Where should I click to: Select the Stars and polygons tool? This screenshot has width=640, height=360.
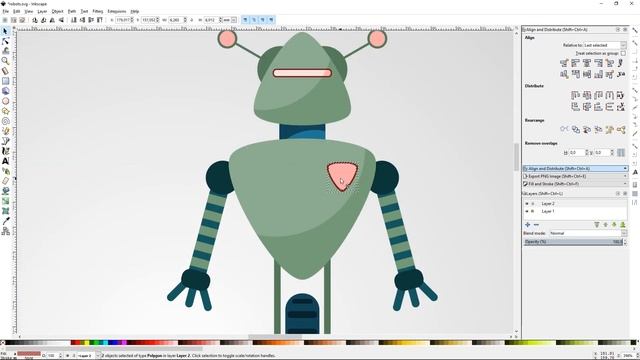tap(5, 111)
